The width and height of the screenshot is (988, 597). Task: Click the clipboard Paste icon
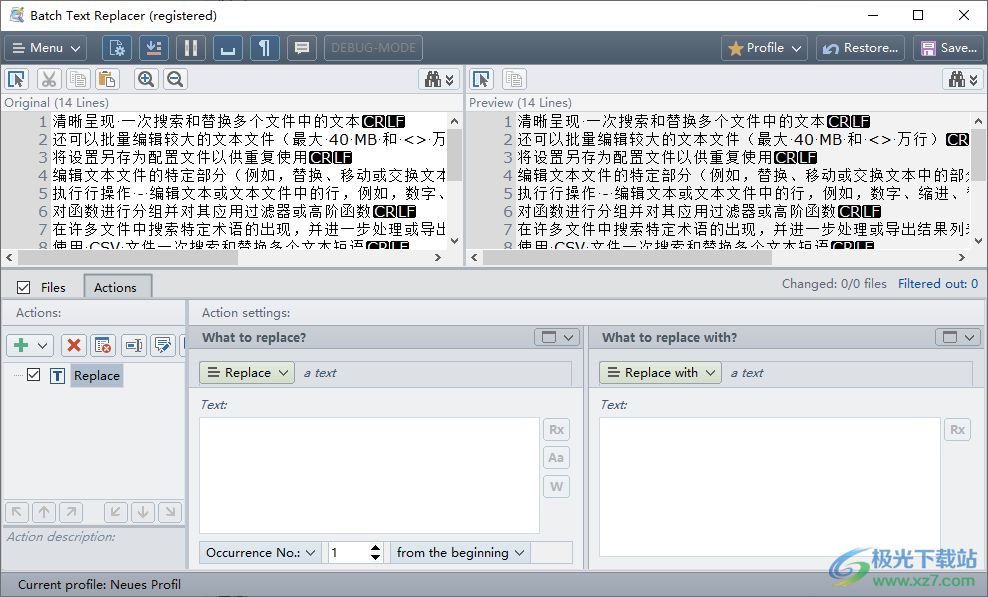tap(107, 79)
